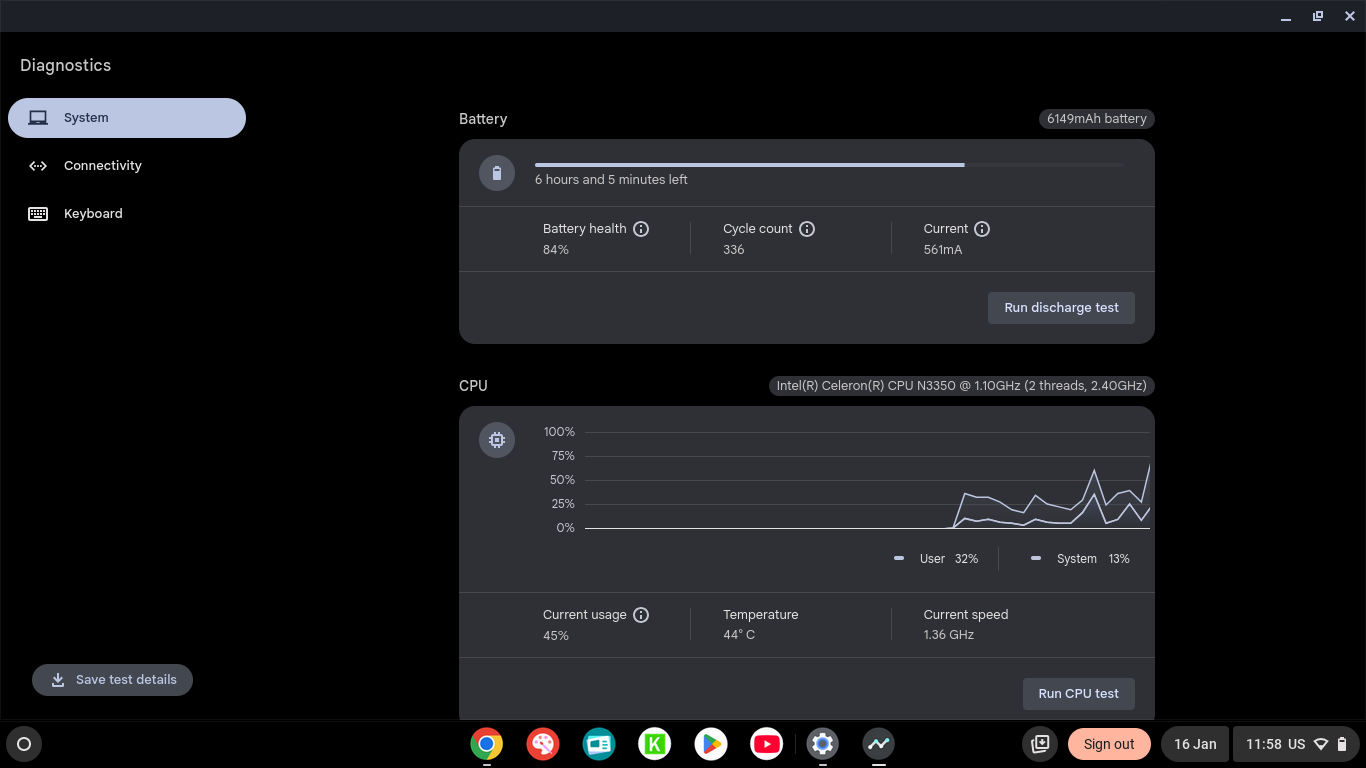Click the 44° C temperature value
Viewport: 1366px width, 768px height.
pyautogui.click(x=739, y=635)
